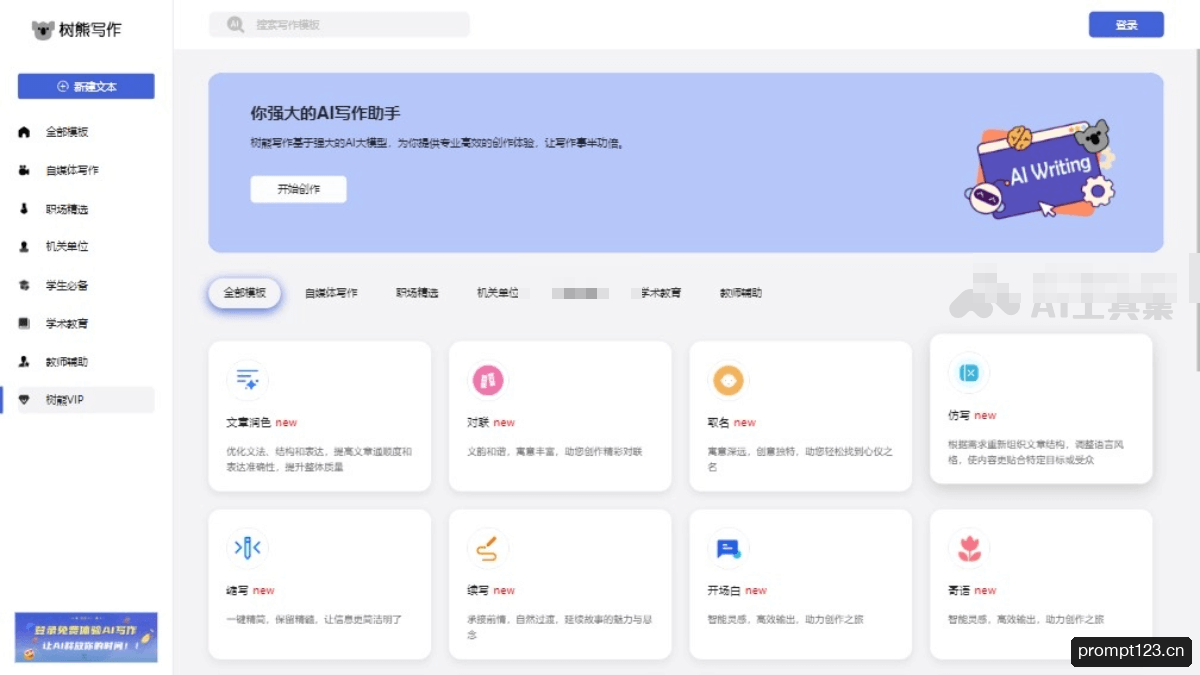Click the orange 续写 card icon
The height and width of the screenshot is (675, 1200).
coord(488,548)
